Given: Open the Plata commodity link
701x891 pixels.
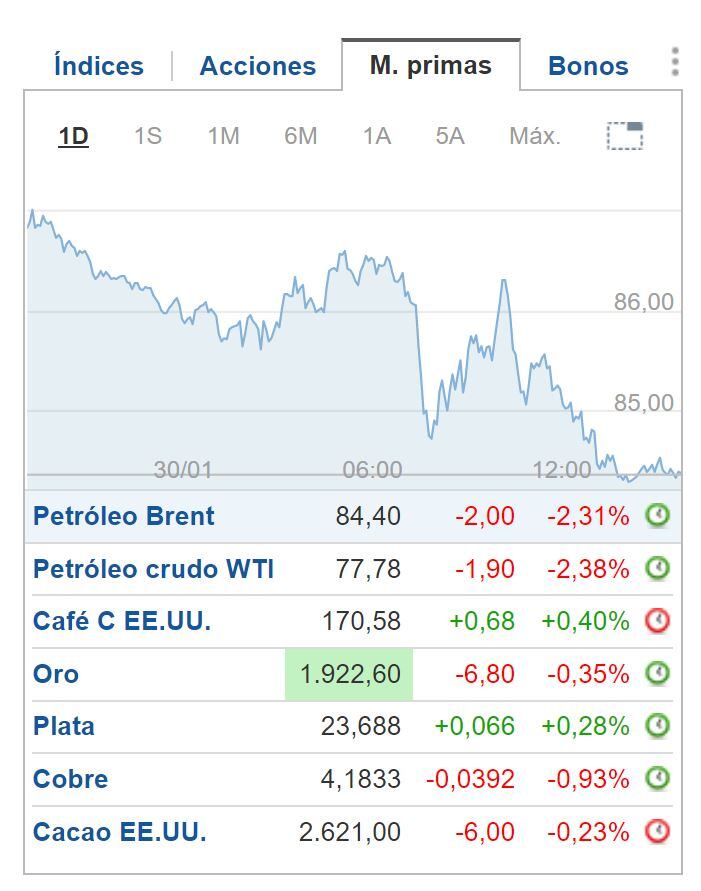Looking at the screenshot, I should [x=63, y=726].
